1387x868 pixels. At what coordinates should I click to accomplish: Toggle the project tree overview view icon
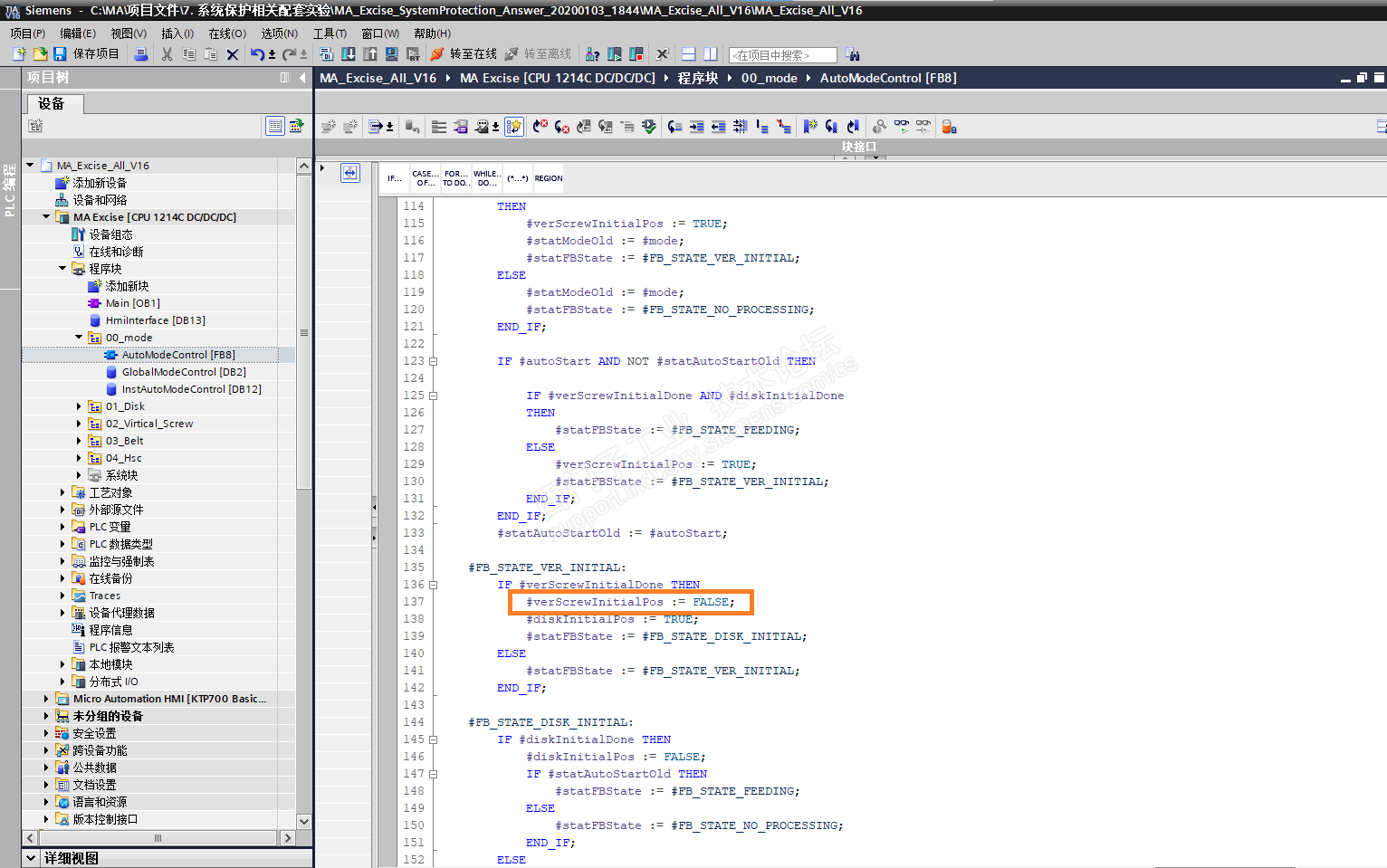[275, 126]
